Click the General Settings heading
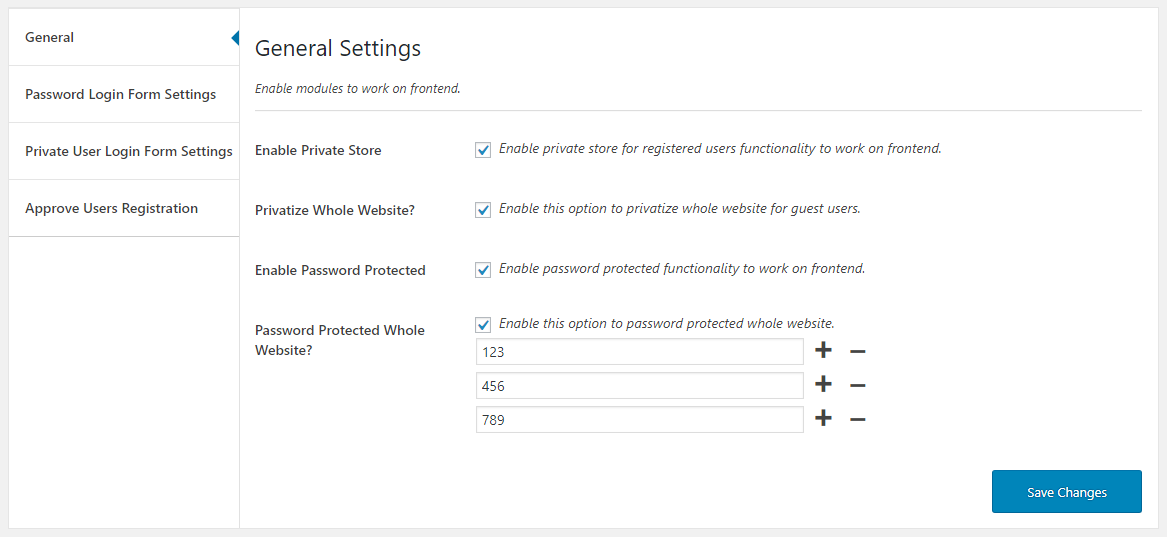The width and height of the screenshot is (1167, 537). click(x=338, y=48)
